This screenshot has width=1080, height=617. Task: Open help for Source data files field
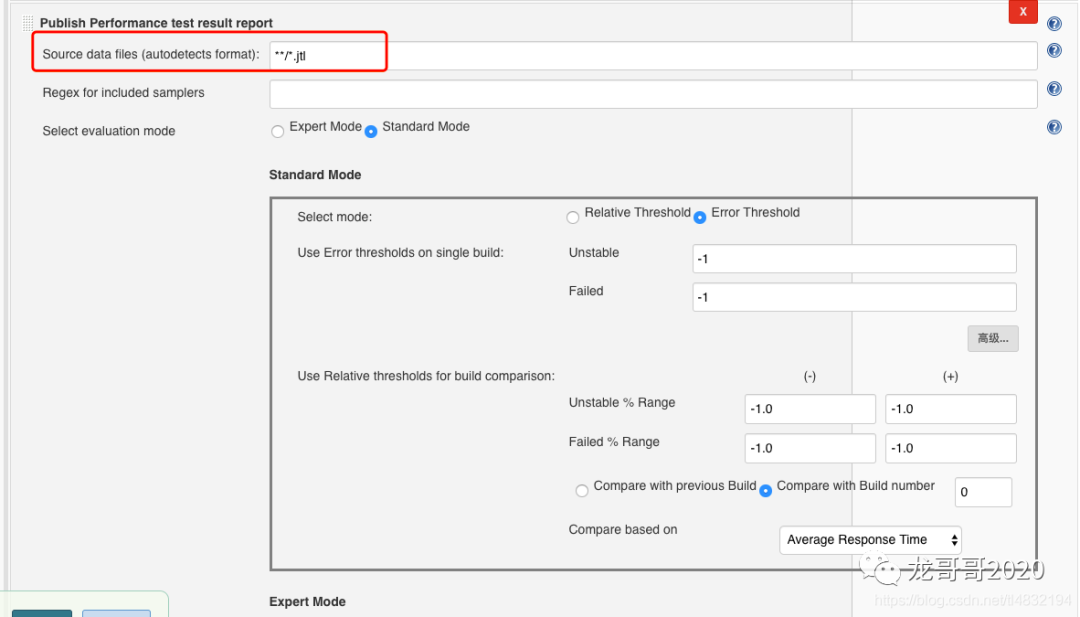tap(1054, 51)
